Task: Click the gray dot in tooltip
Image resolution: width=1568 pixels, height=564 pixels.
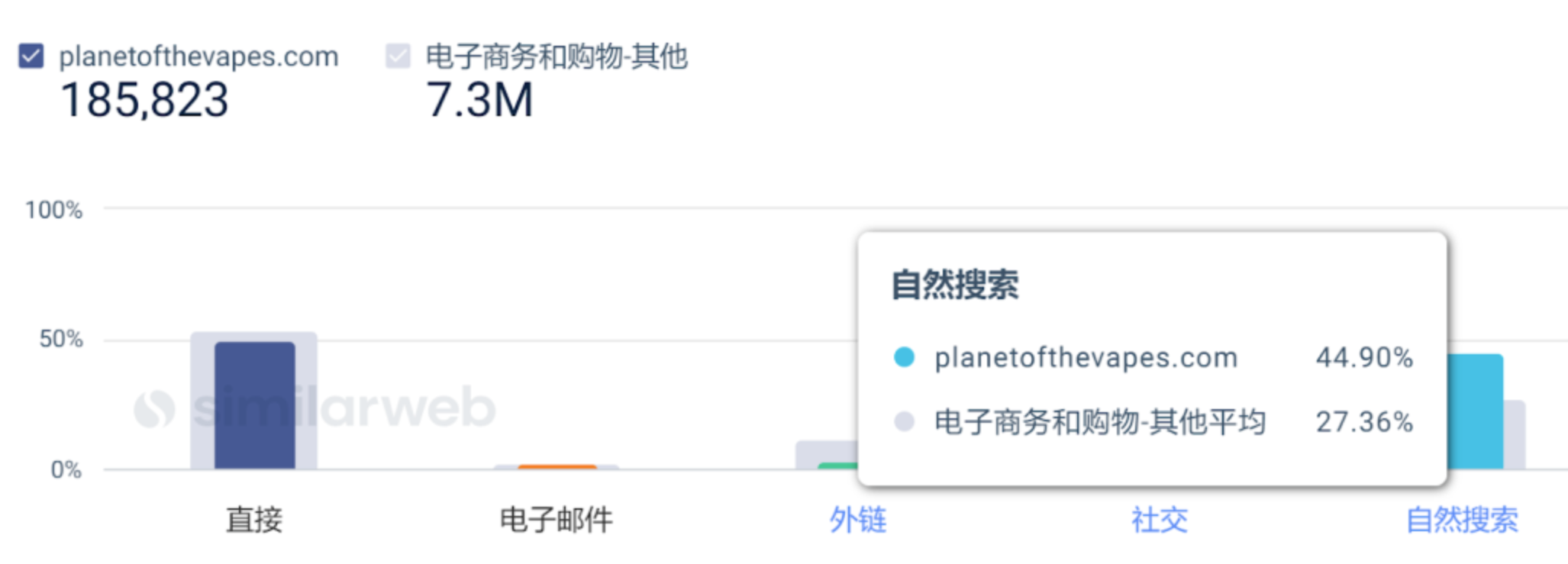Action: point(904,421)
